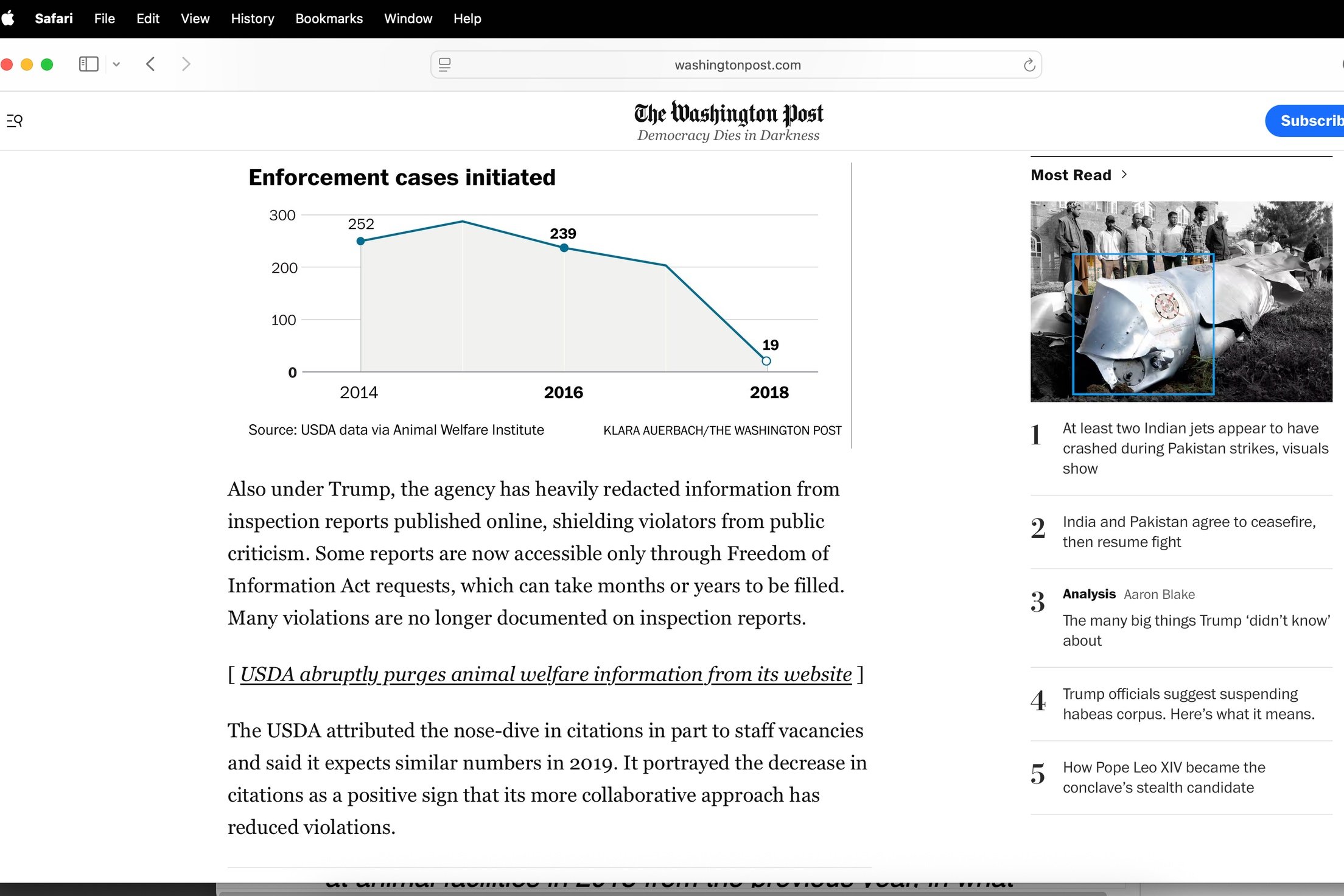Reload the current page
Screen dimensions: 1344x896
(1029, 65)
